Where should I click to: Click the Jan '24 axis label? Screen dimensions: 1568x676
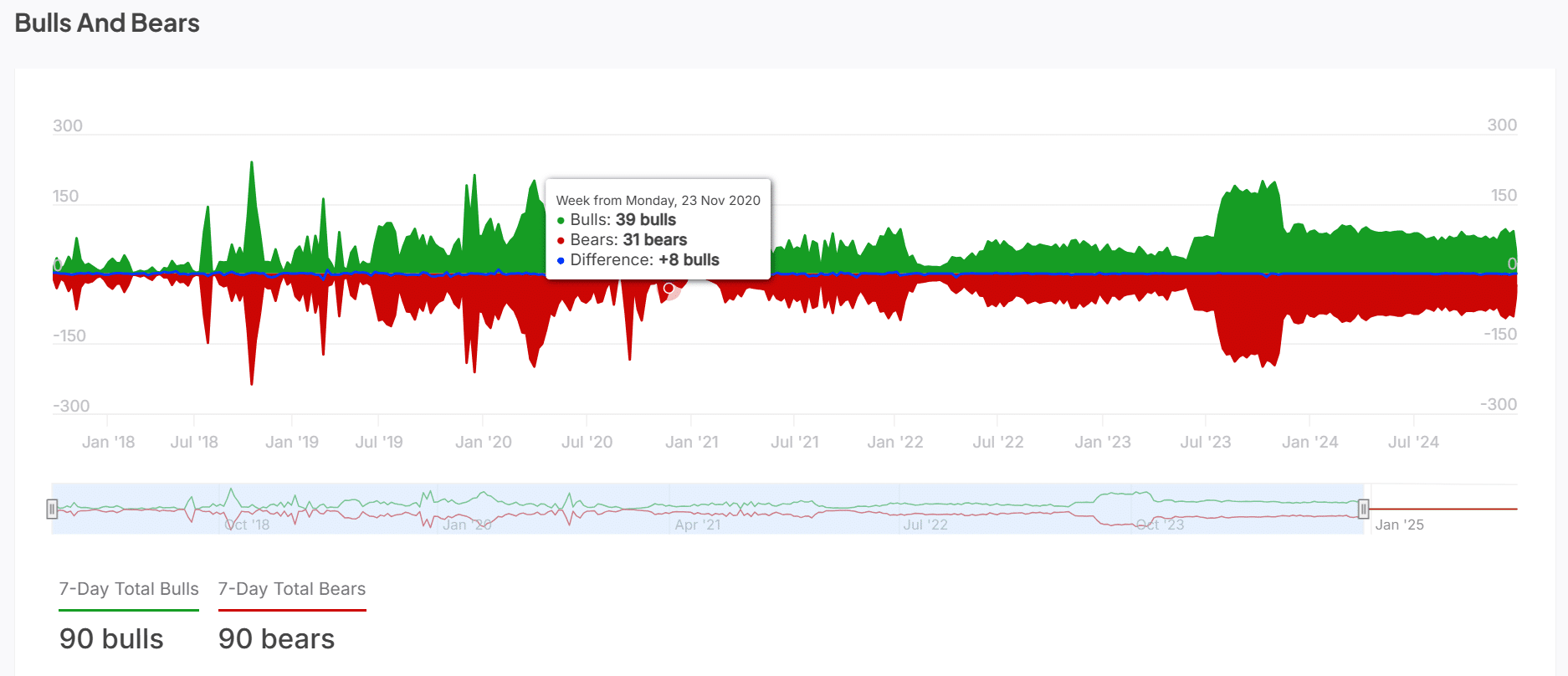(1310, 442)
